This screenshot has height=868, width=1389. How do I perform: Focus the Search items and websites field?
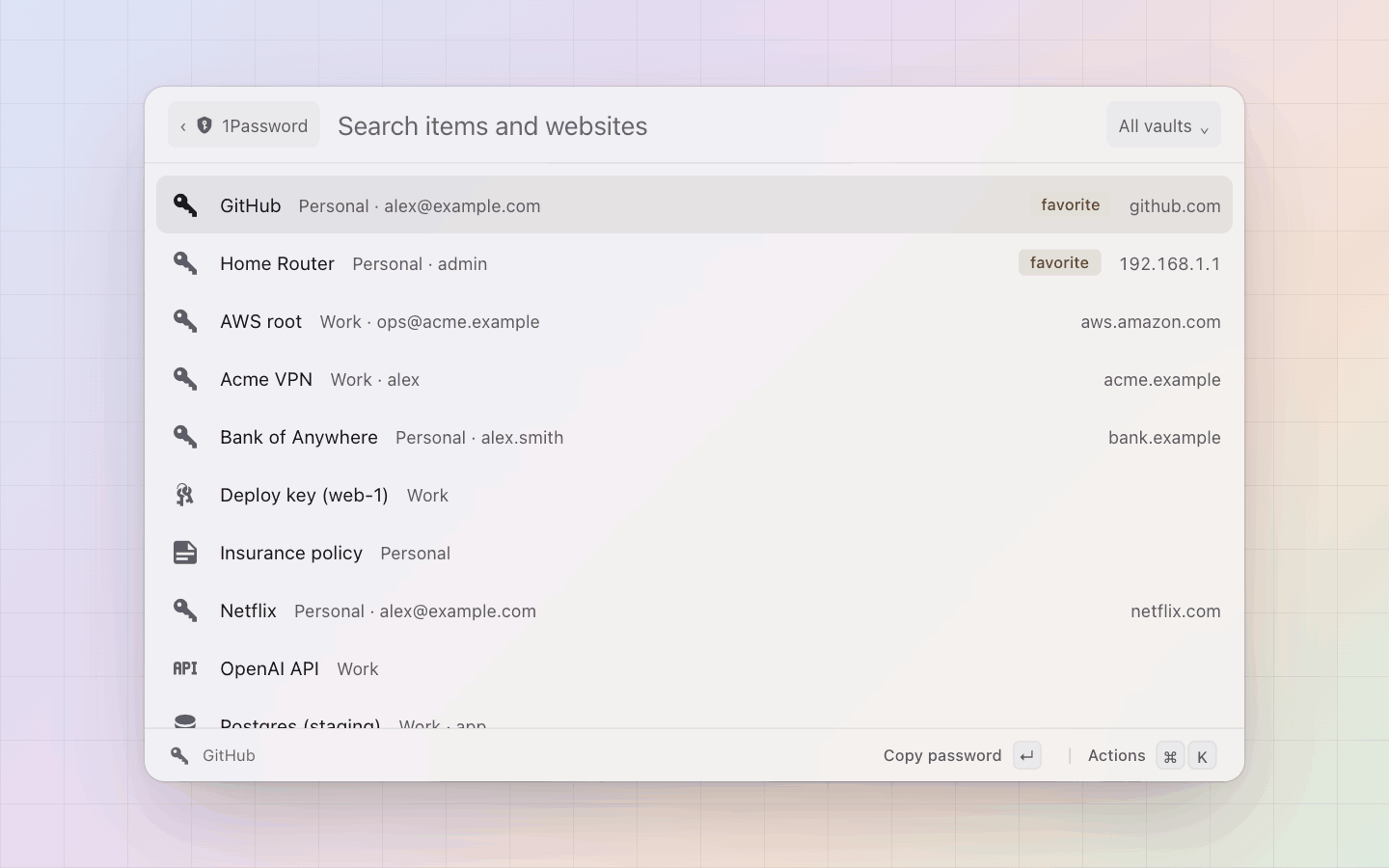pyautogui.click(x=714, y=126)
